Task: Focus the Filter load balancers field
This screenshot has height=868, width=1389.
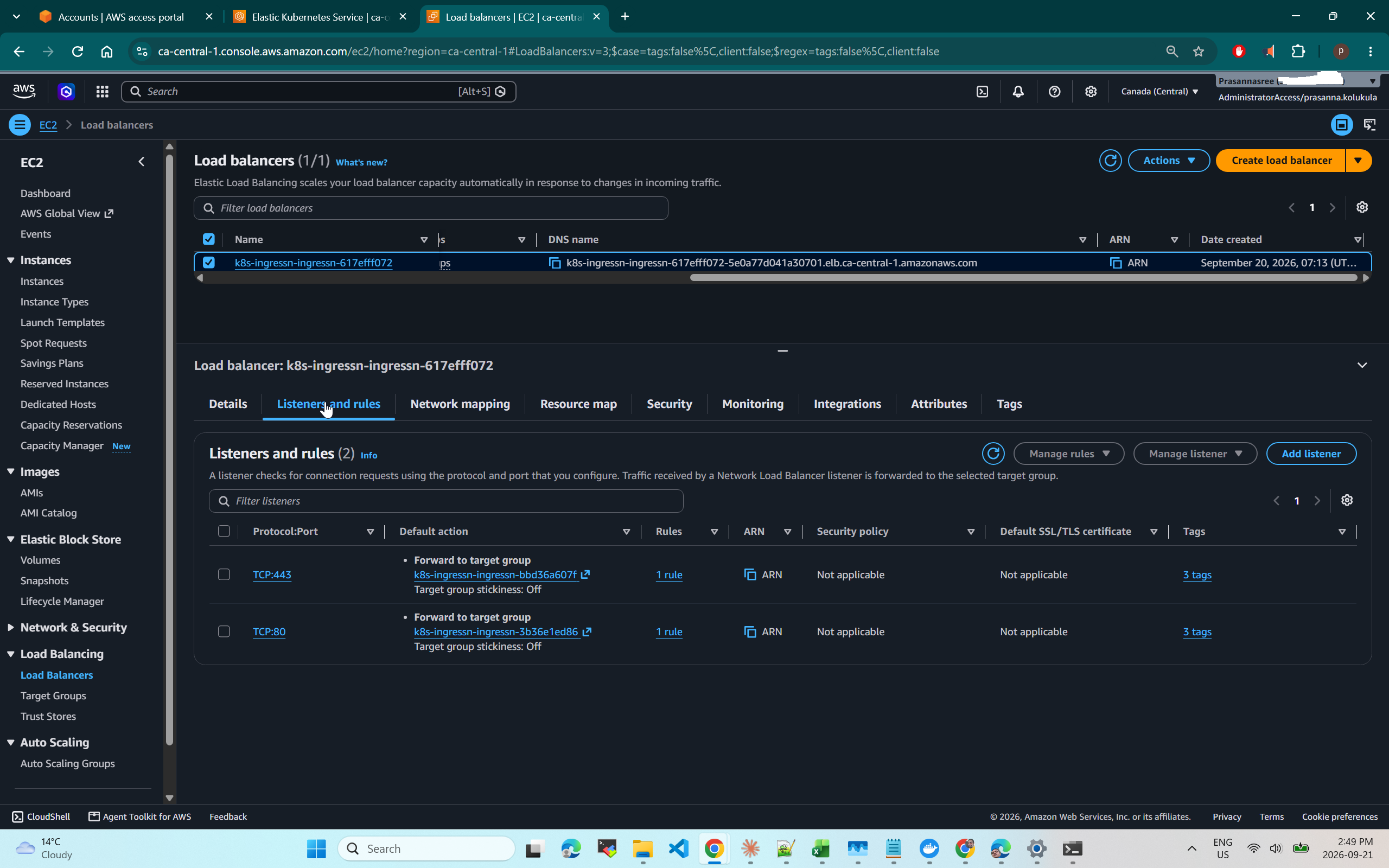Action: tap(430, 208)
